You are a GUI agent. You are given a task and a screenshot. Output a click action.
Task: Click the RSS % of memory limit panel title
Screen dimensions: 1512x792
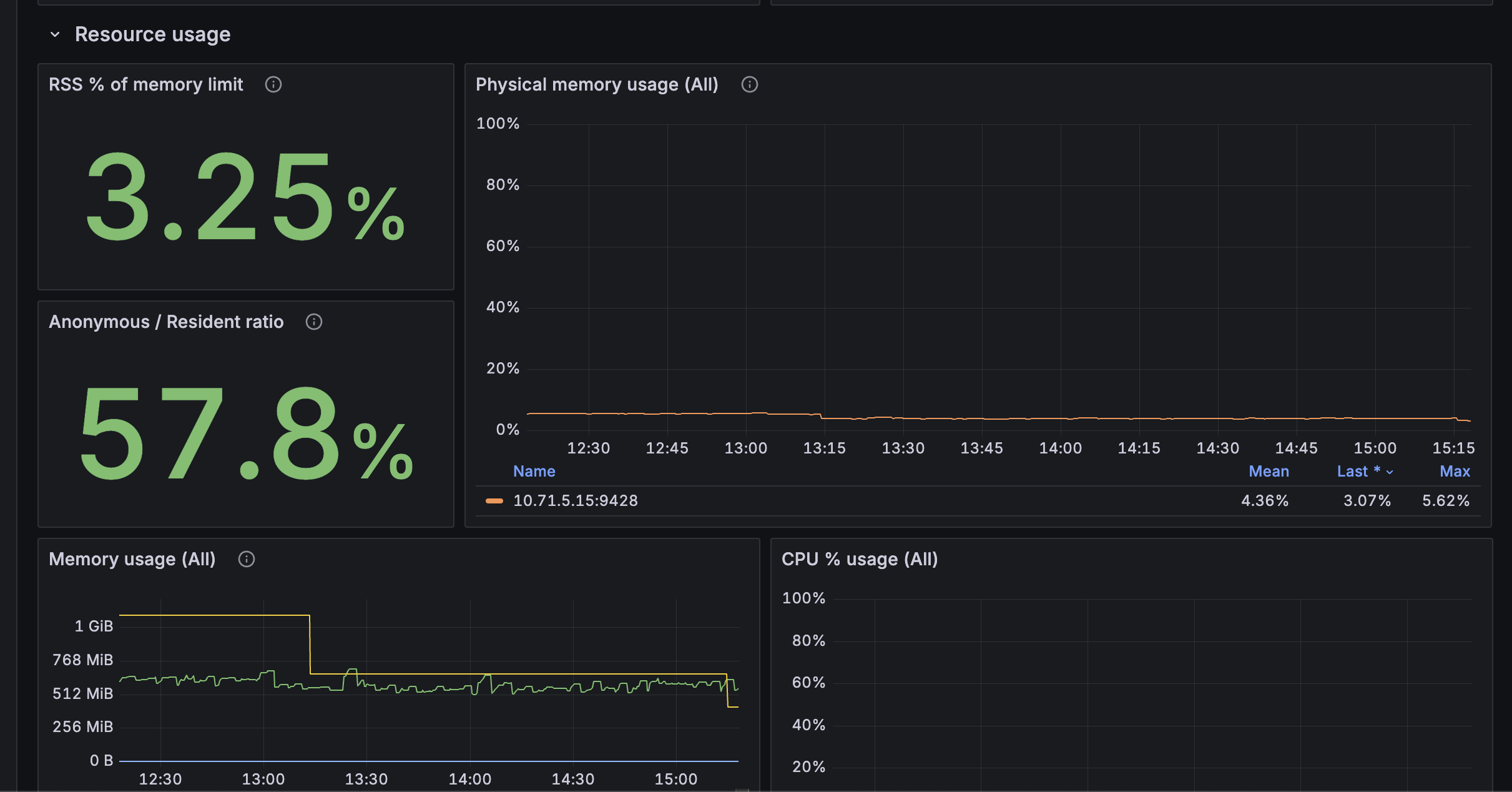pos(145,84)
